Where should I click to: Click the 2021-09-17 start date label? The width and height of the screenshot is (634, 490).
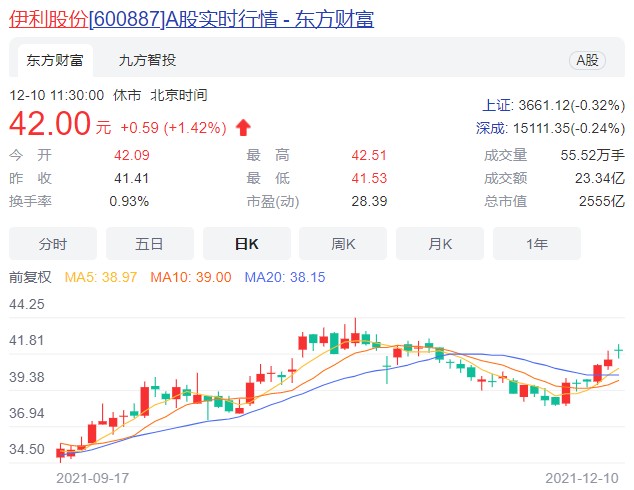92,478
